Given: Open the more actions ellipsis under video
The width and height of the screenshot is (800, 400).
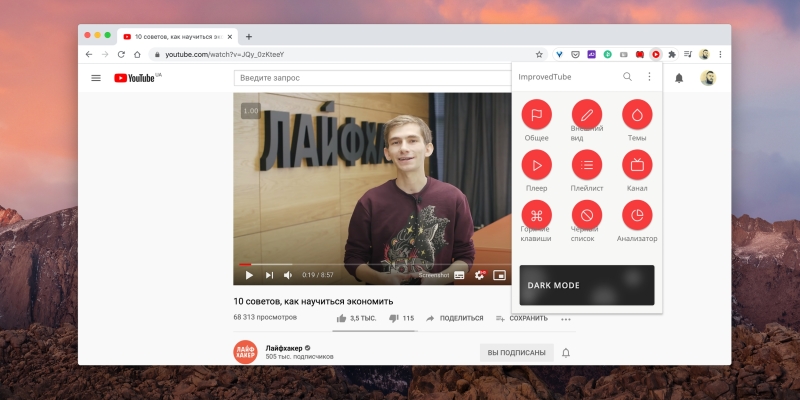Looking at the screenshot, I should (x=565, y=319).
